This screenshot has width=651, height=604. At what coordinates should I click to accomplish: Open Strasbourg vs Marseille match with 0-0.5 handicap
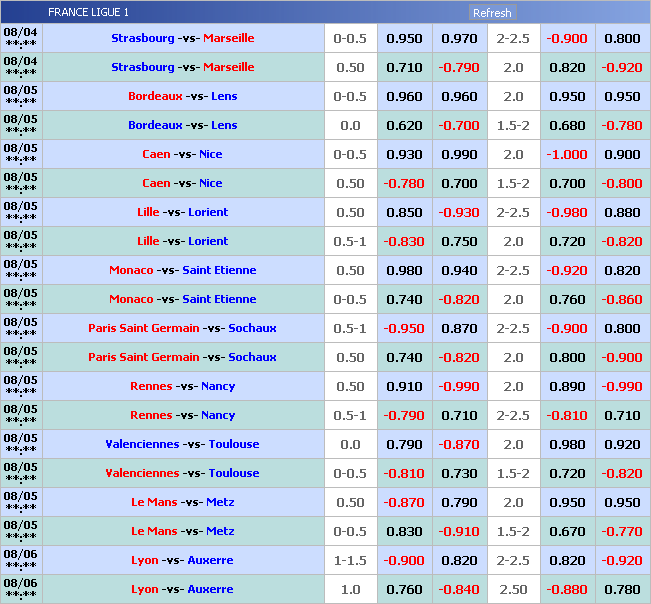click(x=183, y=38)
